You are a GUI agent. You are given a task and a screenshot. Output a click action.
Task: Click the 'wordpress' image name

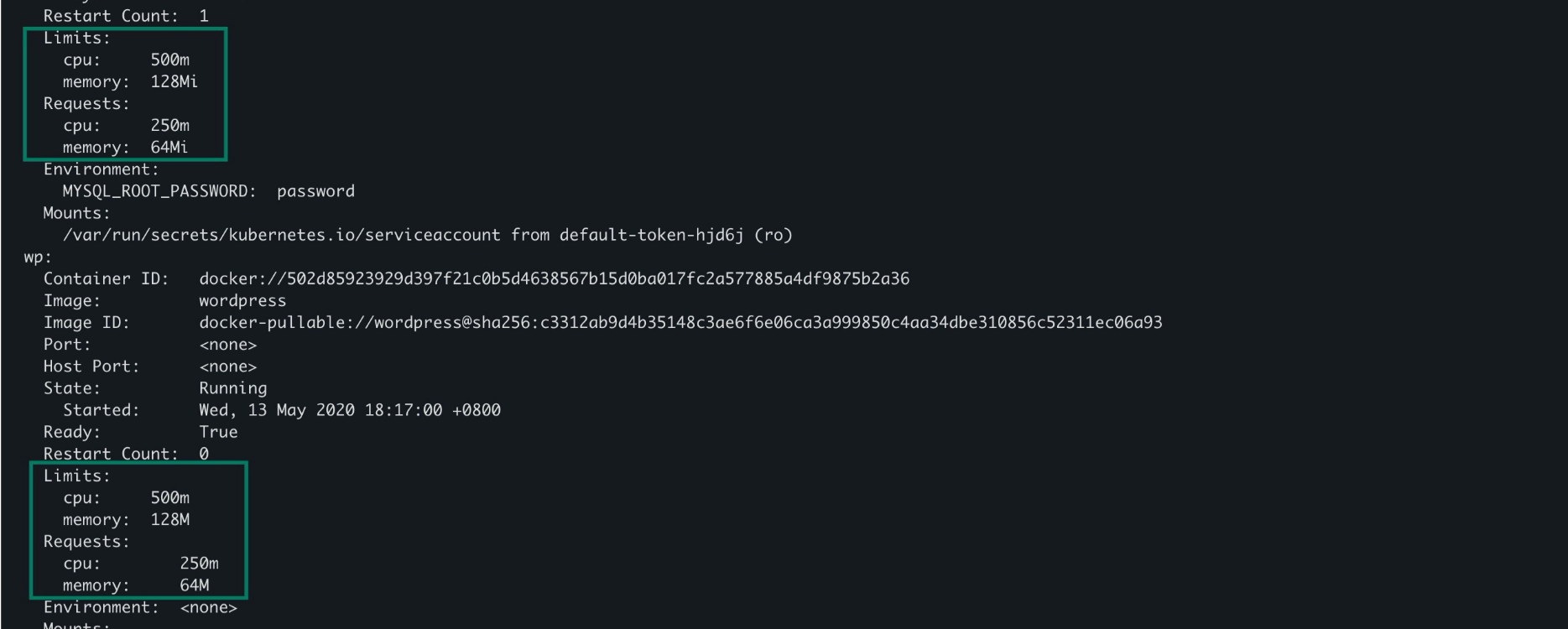point(242,300)
